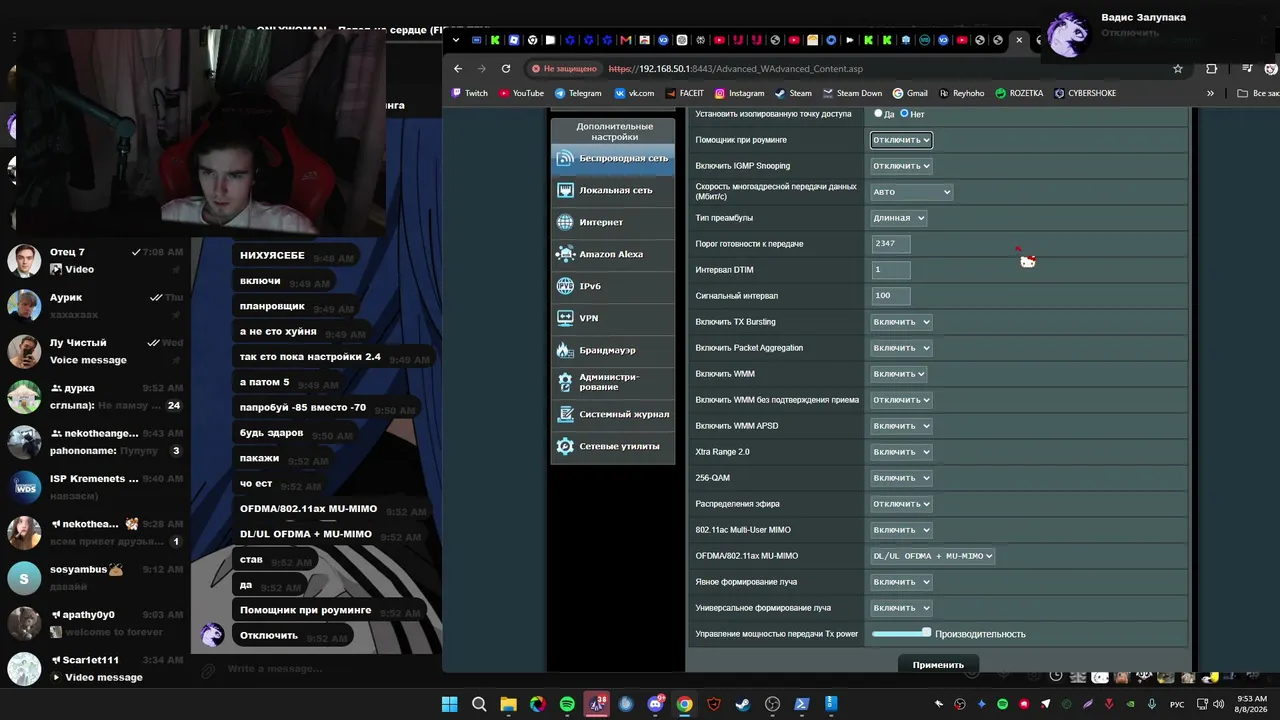This screenshot has width=1280, height=720.
Task: Click the Локальная сеть LAN icon
Action: (x=565, y=190)
